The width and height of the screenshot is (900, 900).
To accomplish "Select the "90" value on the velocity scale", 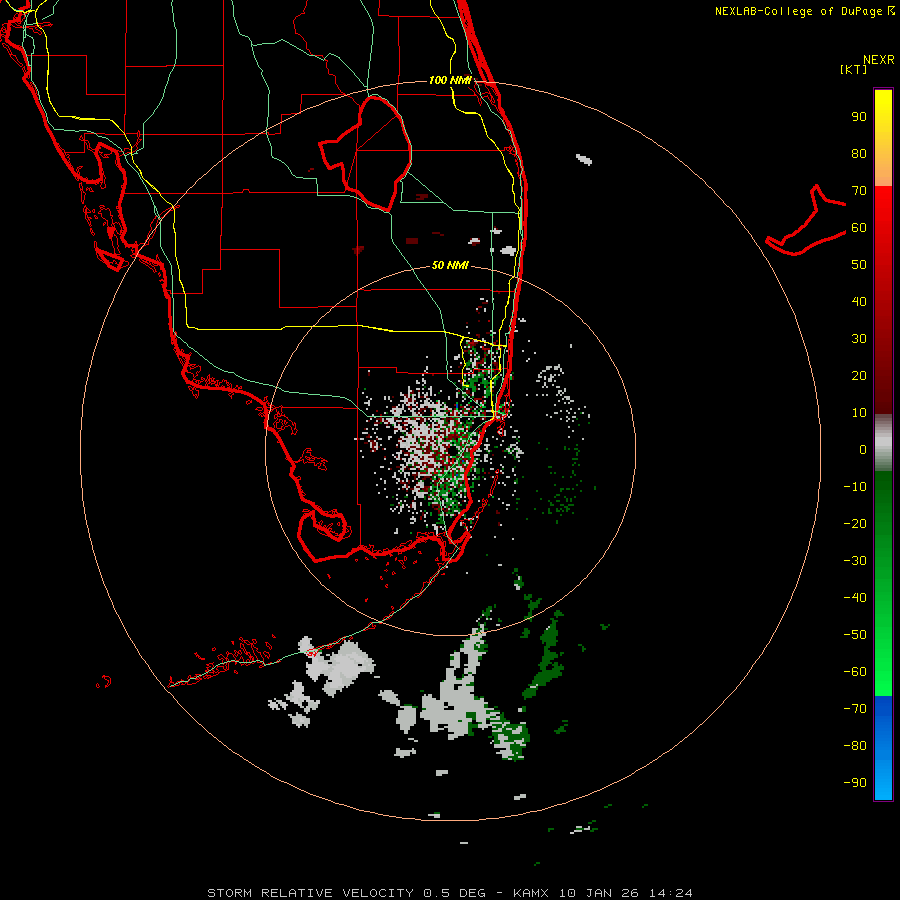I will coord(859,117).
